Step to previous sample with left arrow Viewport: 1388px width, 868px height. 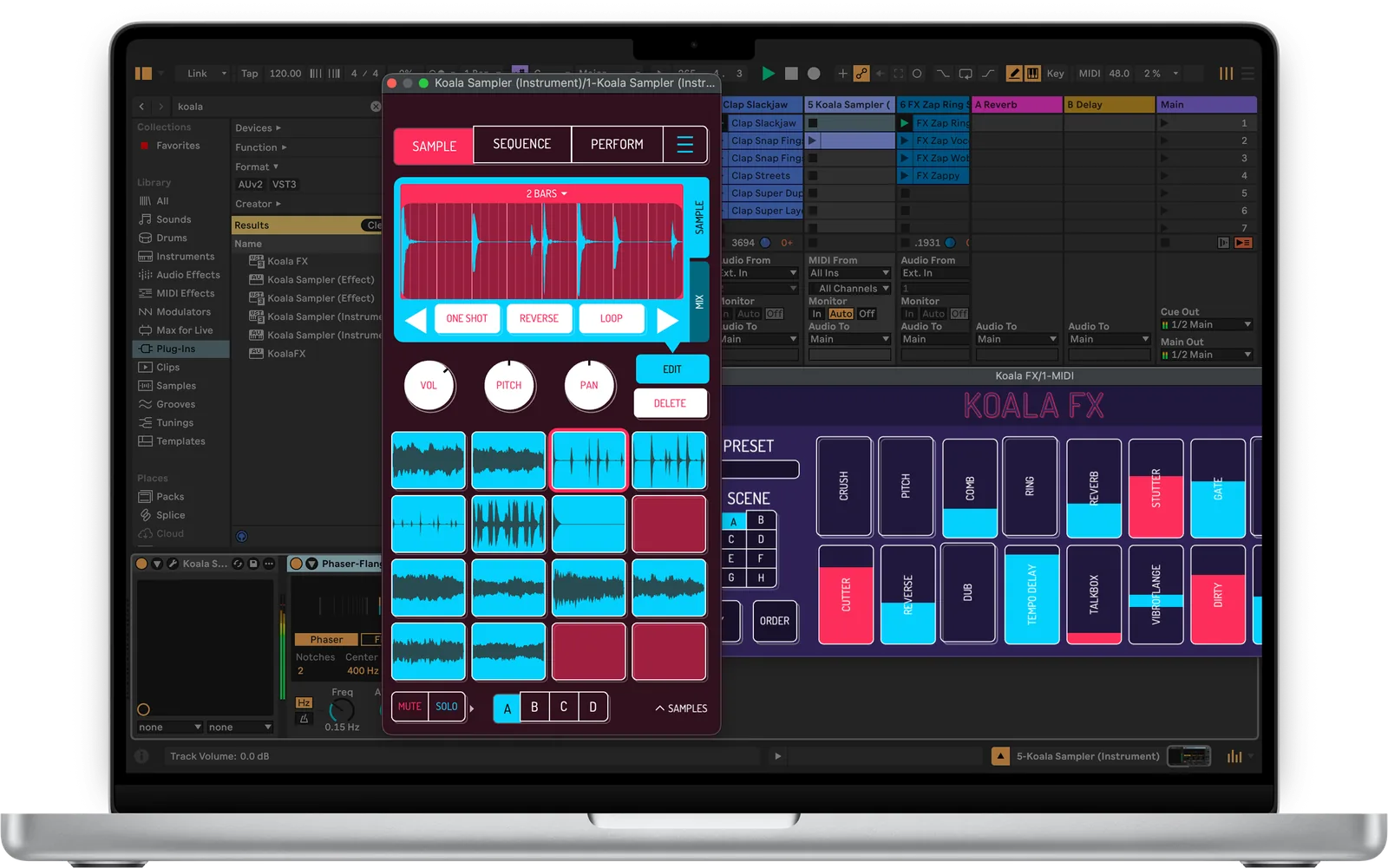(416, 320)
